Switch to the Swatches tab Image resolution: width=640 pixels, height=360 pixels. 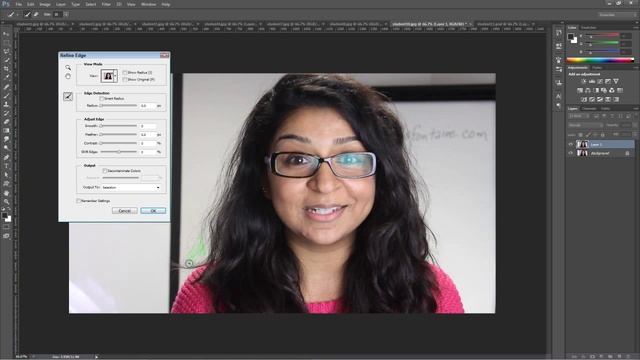click(589, 28)
